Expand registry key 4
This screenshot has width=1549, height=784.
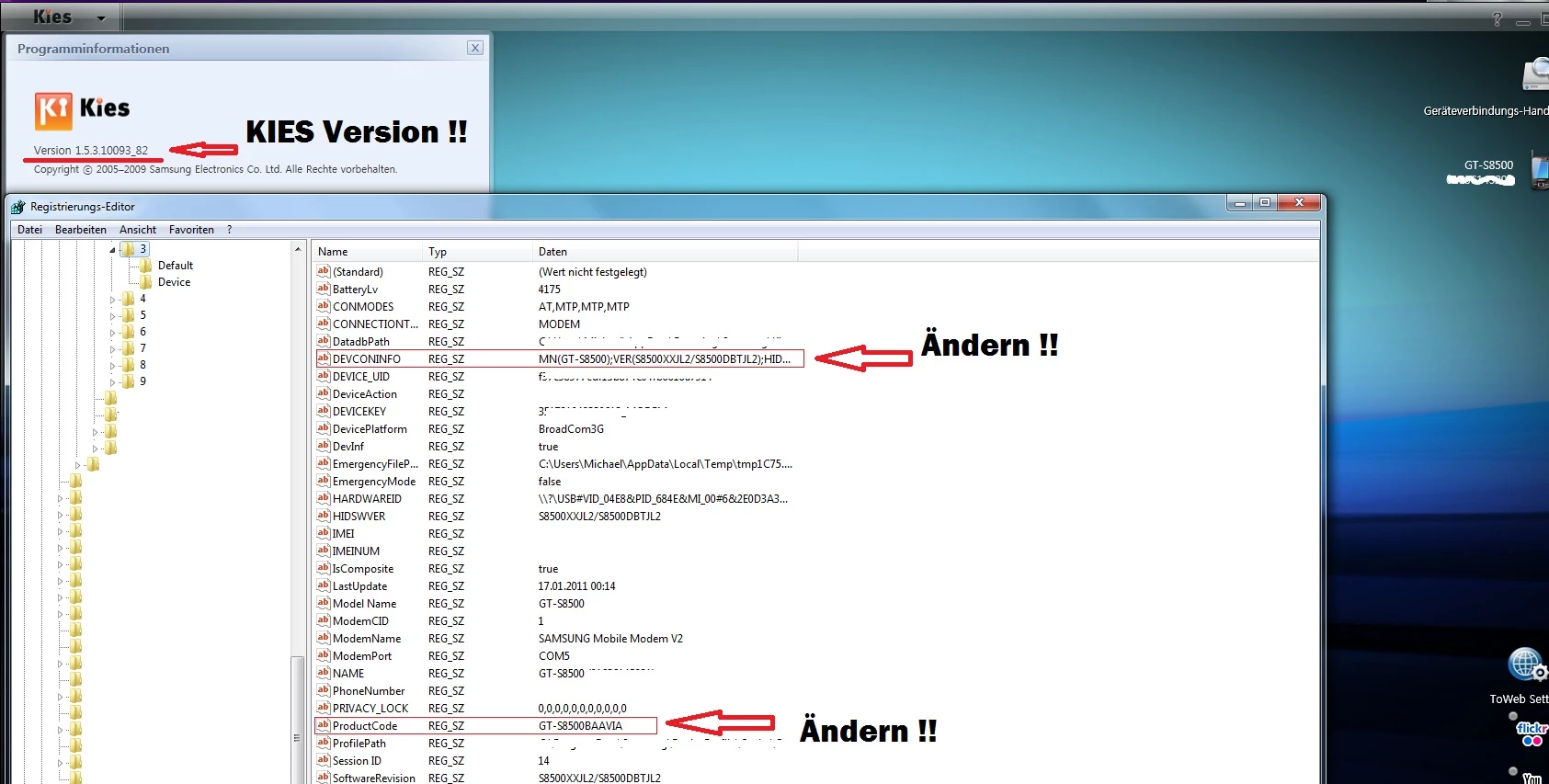(112, 300)
